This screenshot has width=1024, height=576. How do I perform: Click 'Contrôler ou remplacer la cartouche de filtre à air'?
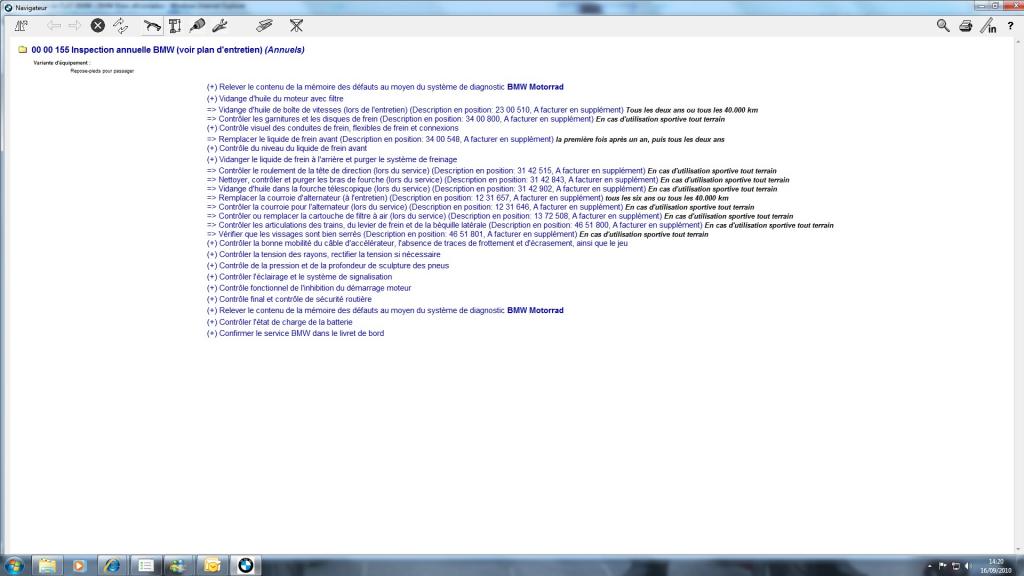point(500,216)
